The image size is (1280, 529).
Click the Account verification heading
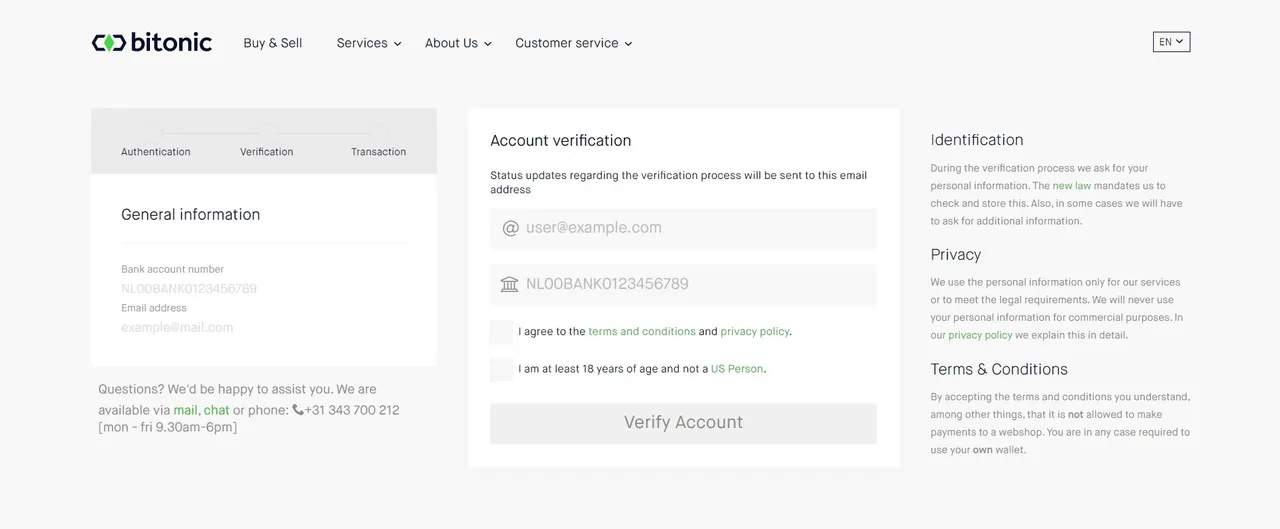[561, 140]
